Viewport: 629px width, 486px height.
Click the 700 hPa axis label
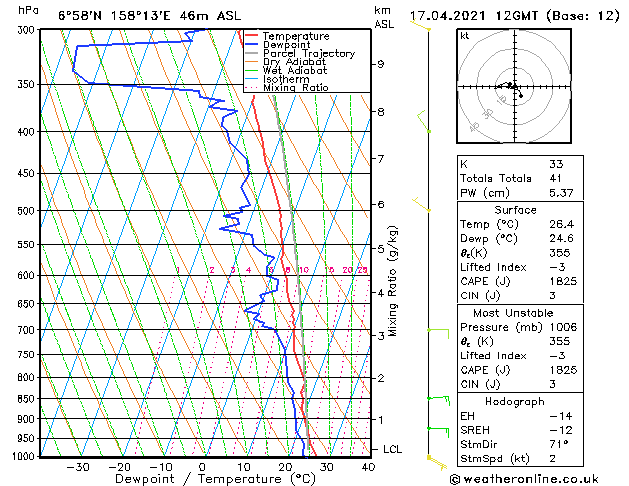click(x=28, y=330)
